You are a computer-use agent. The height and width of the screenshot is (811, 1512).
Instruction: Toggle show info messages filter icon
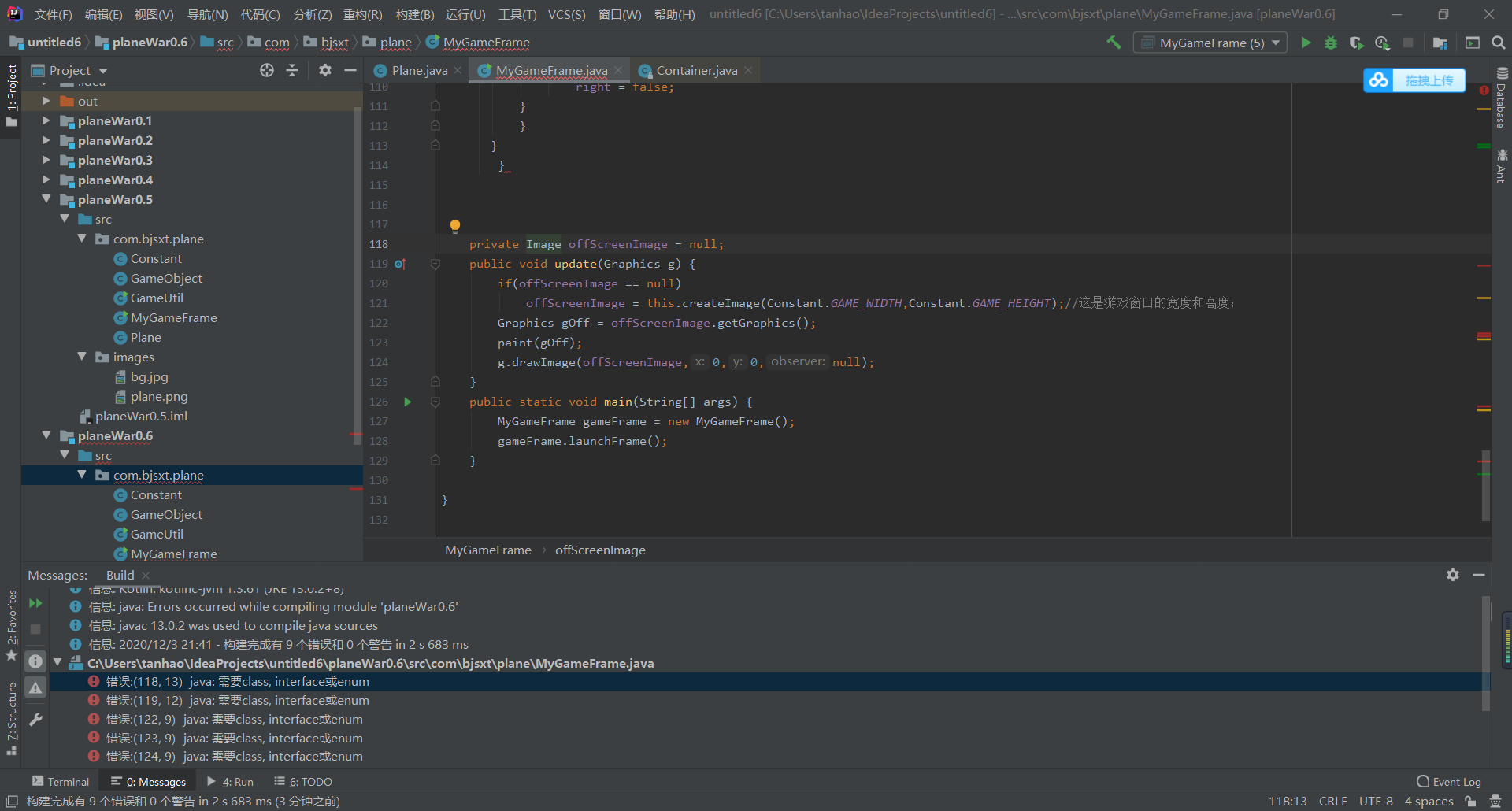[x=35, y=661]
